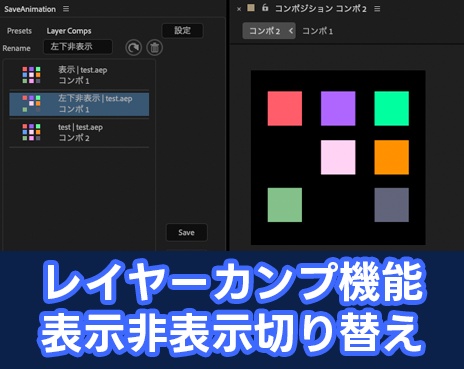This screenshot has width=464, height=369.
Task: Select the 表示 | test.aep layer comp
Action: pos(79,75)
